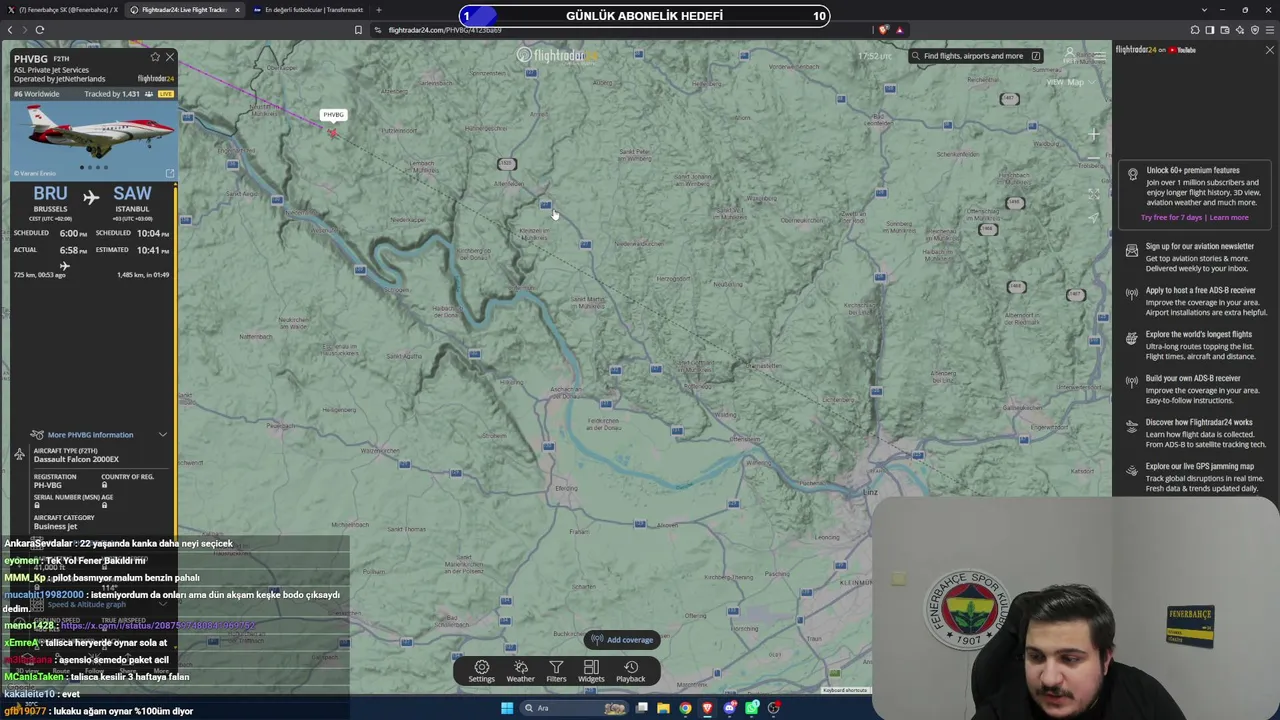Click the Flightradar24 on YouTube header
Image resolution: width=1280 pixels, height=720 pixels.
point(1156,50)
